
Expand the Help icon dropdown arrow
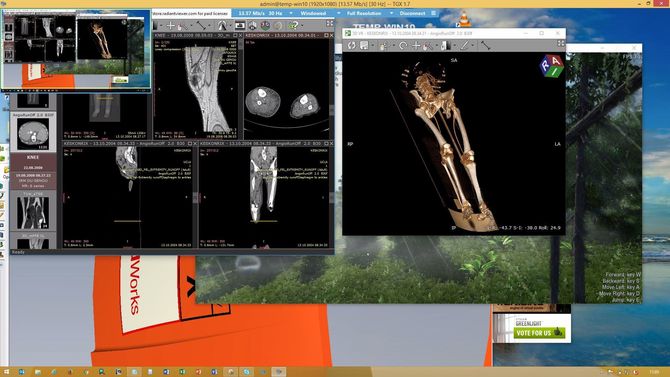pos(302,26)
